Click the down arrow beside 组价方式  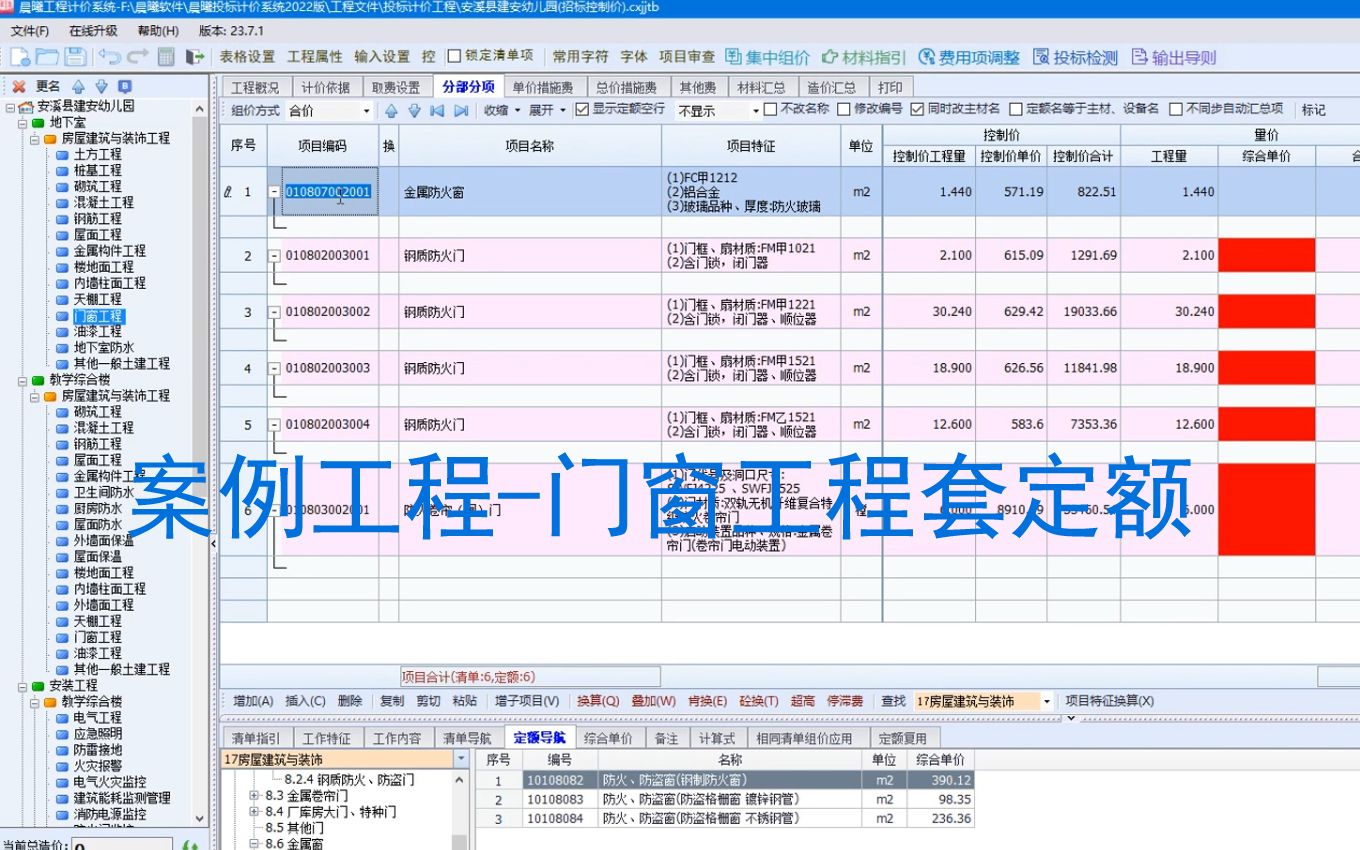[x=414, y=110]
